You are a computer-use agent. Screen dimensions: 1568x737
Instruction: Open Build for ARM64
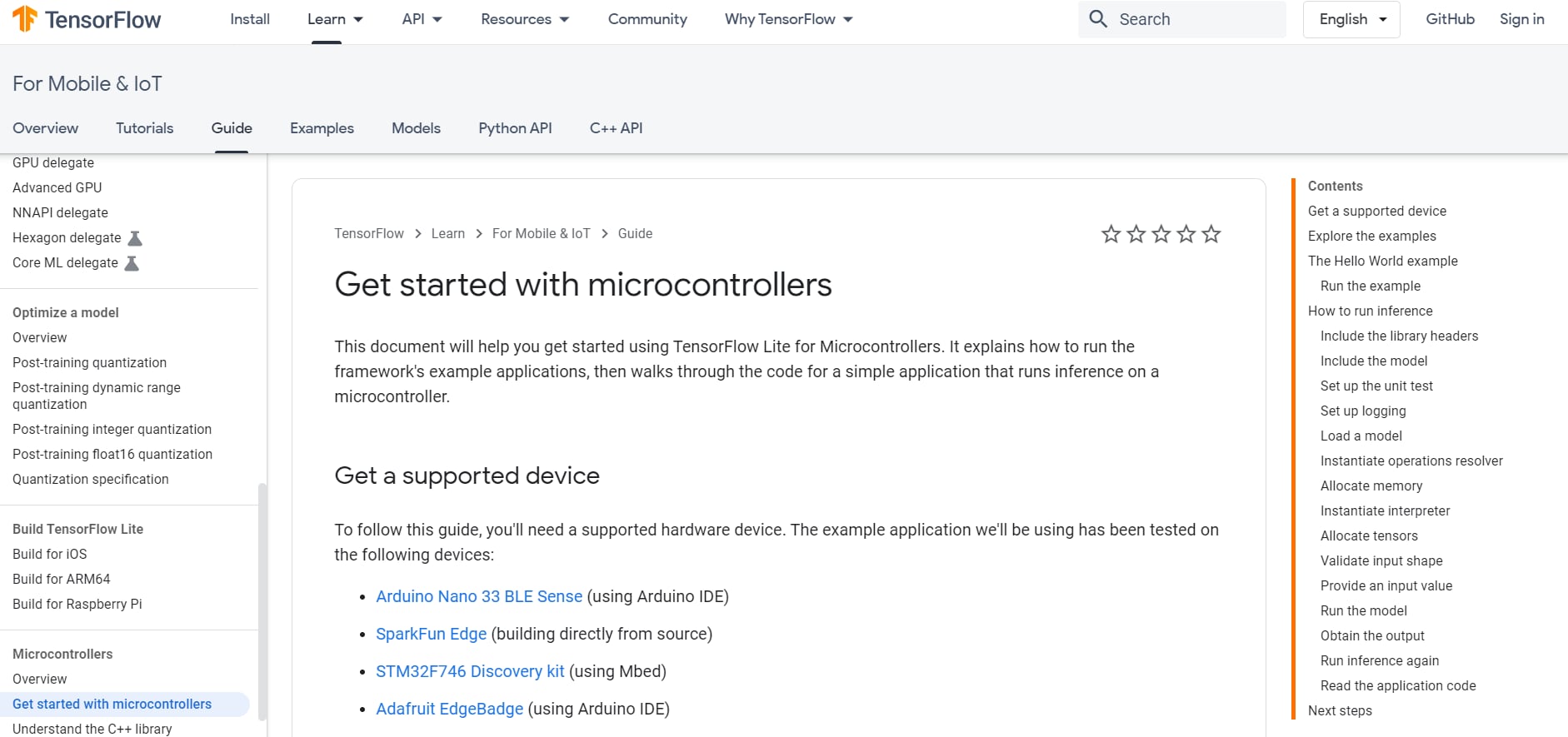click(x=61, y=579)
